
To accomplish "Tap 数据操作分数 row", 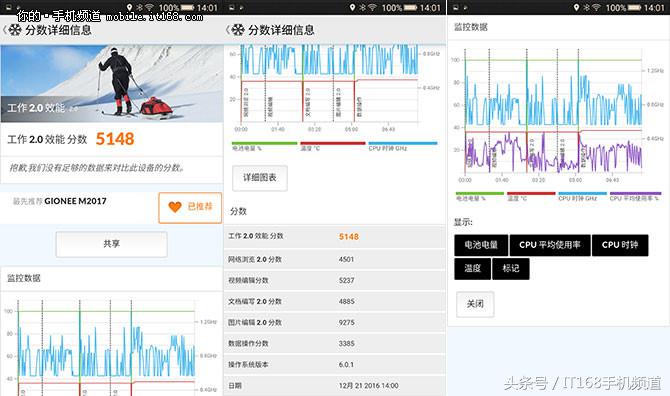I will (x=335, y=343).
